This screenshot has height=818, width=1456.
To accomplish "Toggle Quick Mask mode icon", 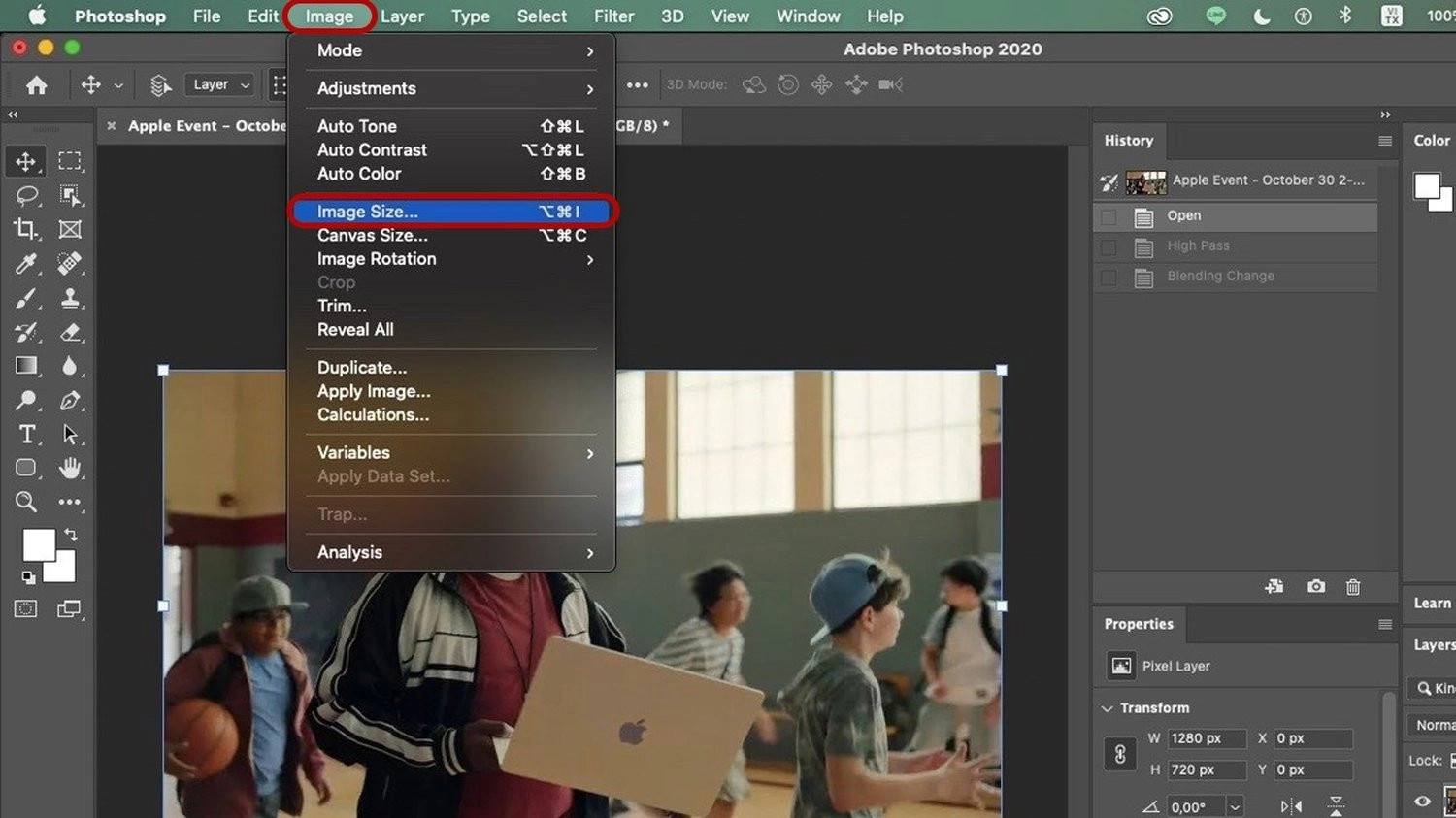I will [x=26, y=609].
